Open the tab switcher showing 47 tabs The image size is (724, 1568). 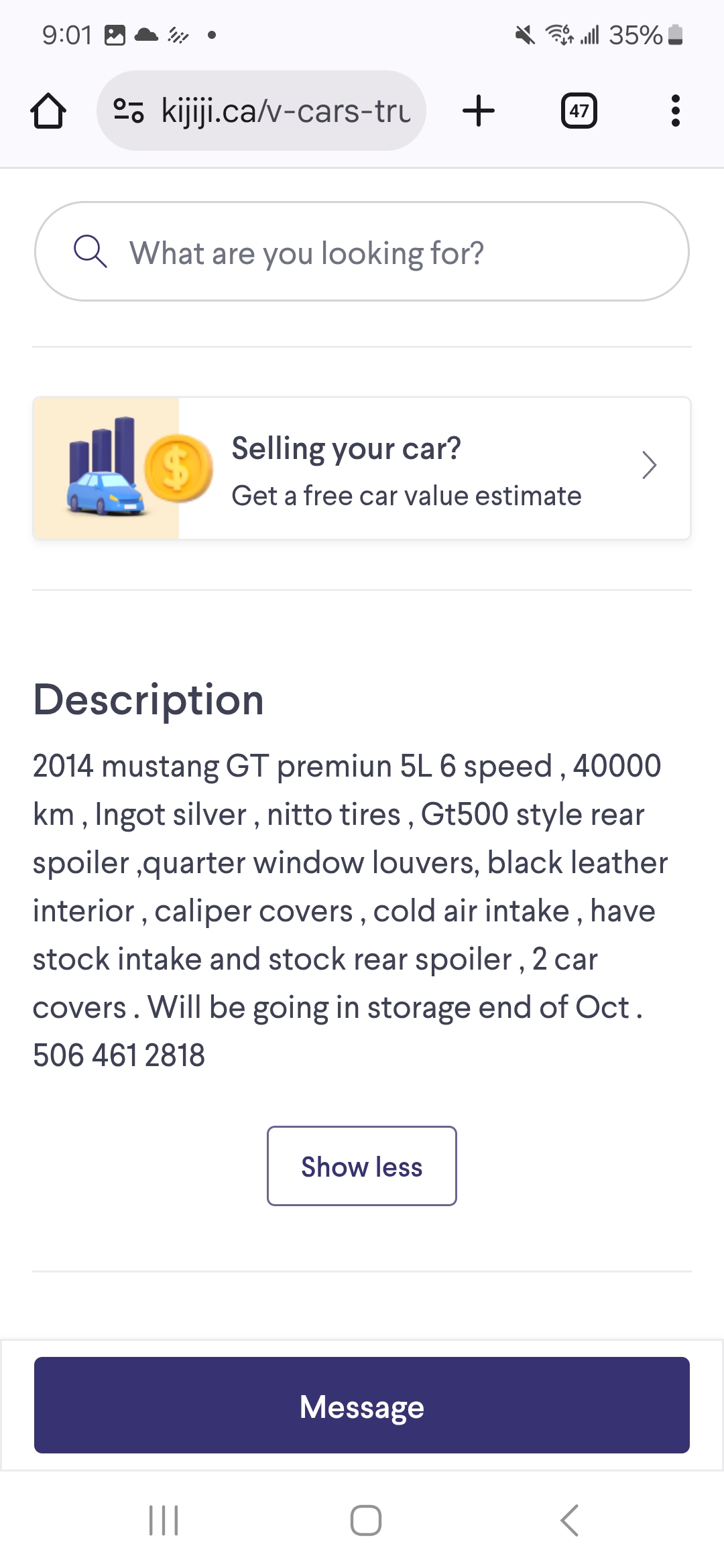click(x=579, y=111)
